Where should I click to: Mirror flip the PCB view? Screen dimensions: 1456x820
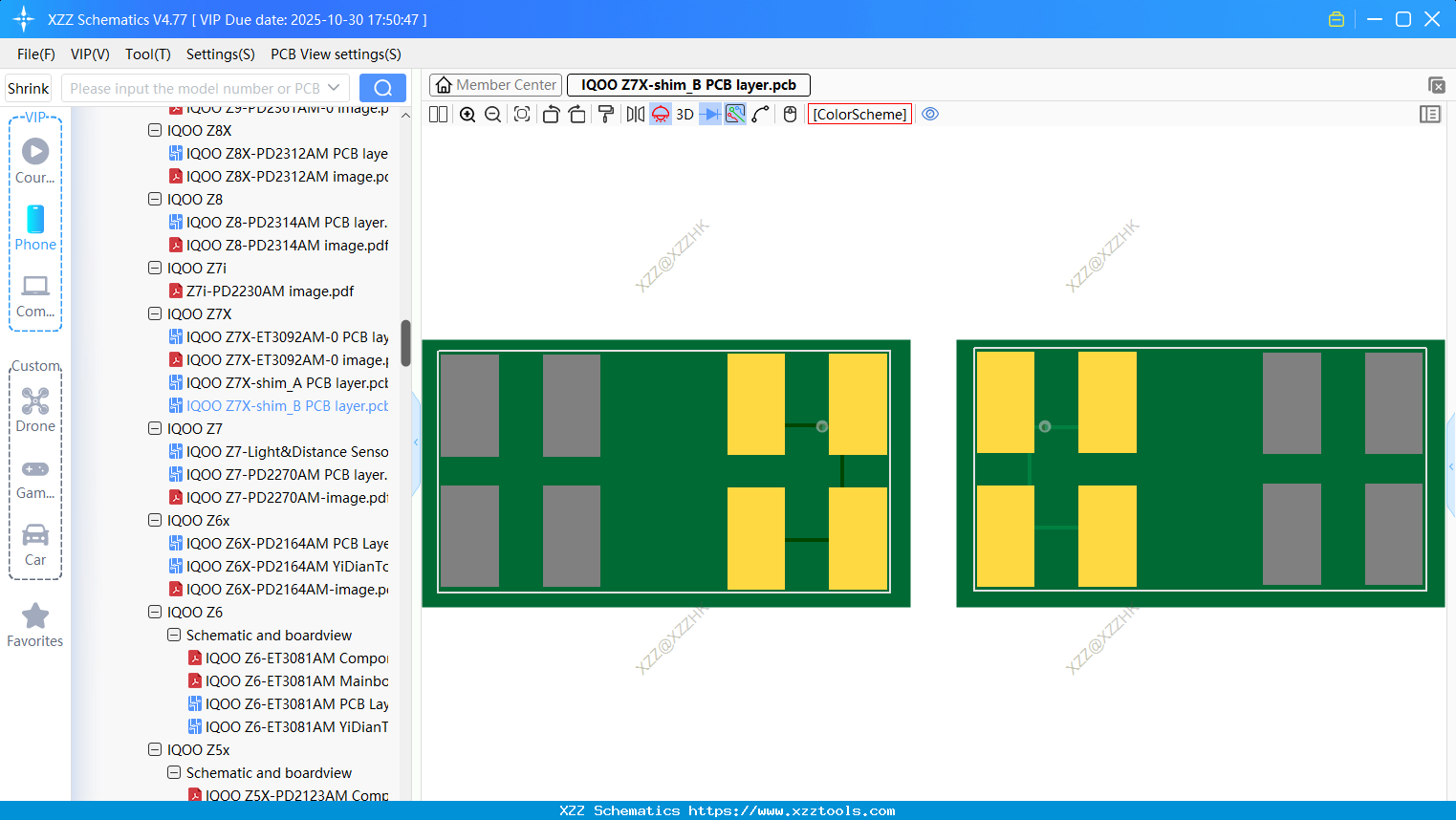(x=634, y=114)
